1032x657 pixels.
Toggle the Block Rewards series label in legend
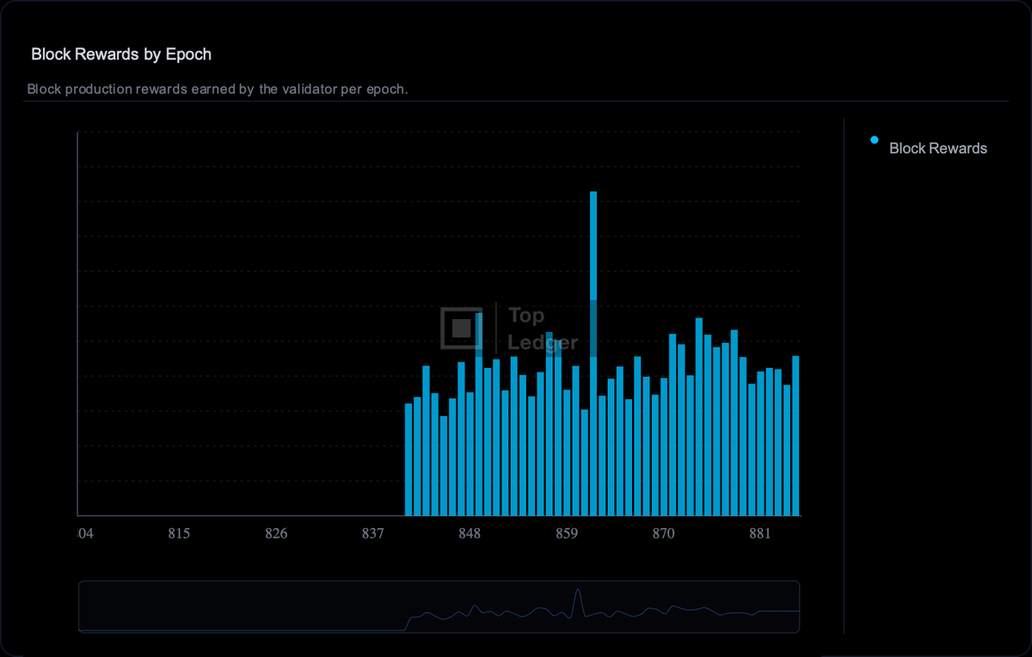point(937,148)
